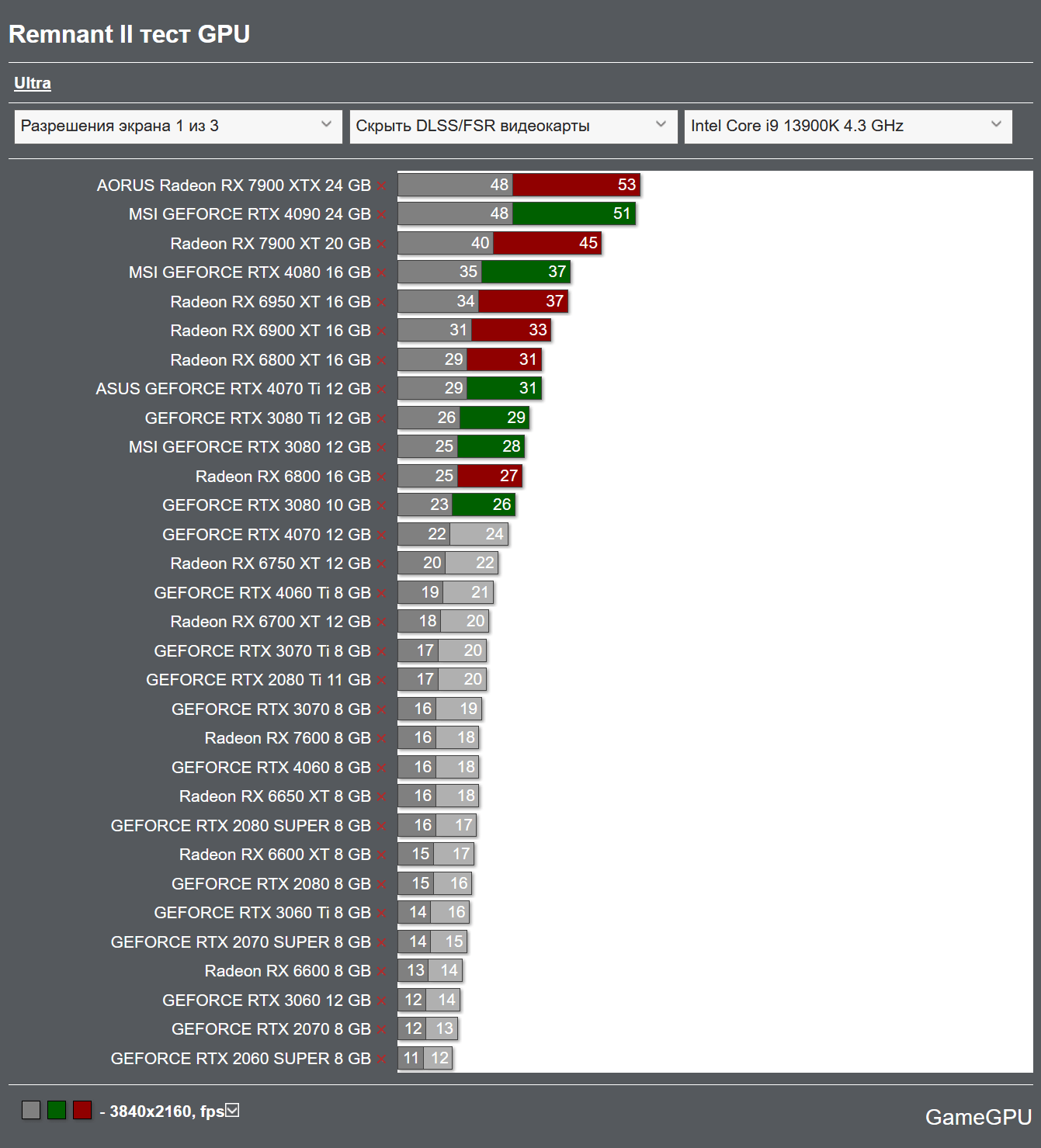Screen dimensions: 1041x1148
Task: Click the 45 fps value for Radeon RX 7900 XT
Action: [588, 243]
